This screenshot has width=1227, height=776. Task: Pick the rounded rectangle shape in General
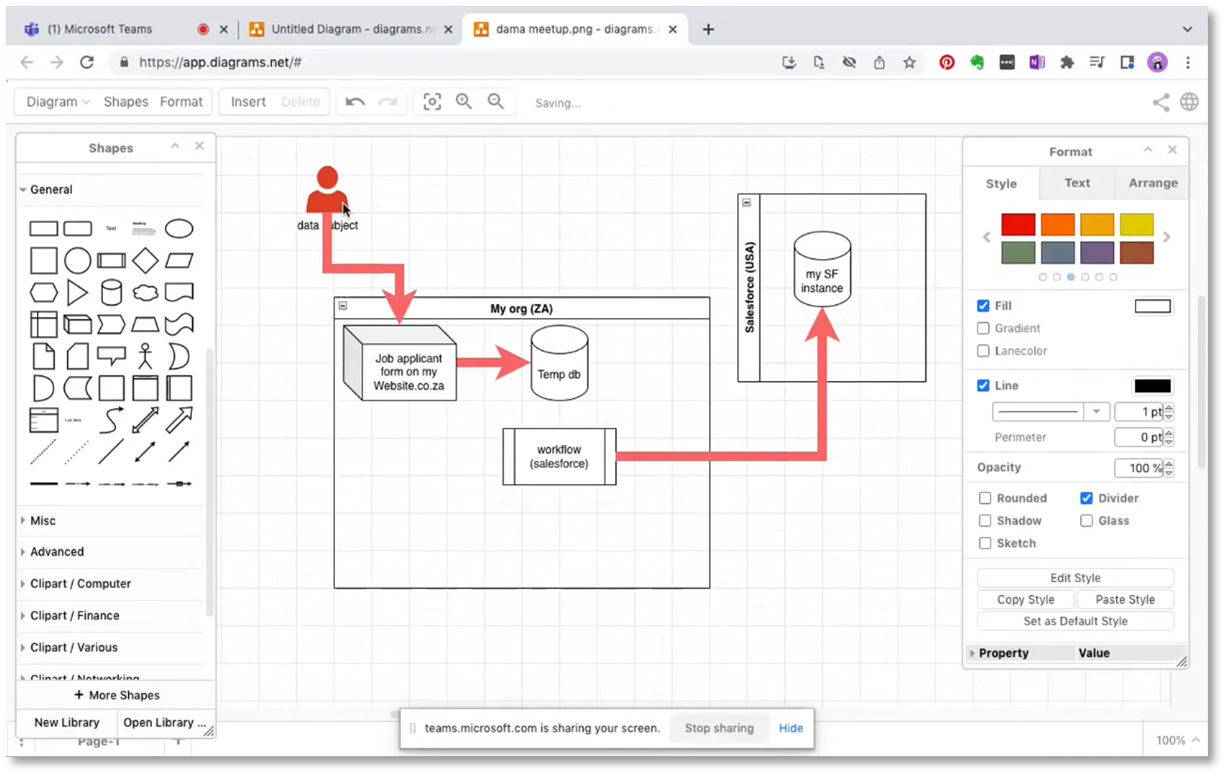(78, 229)
